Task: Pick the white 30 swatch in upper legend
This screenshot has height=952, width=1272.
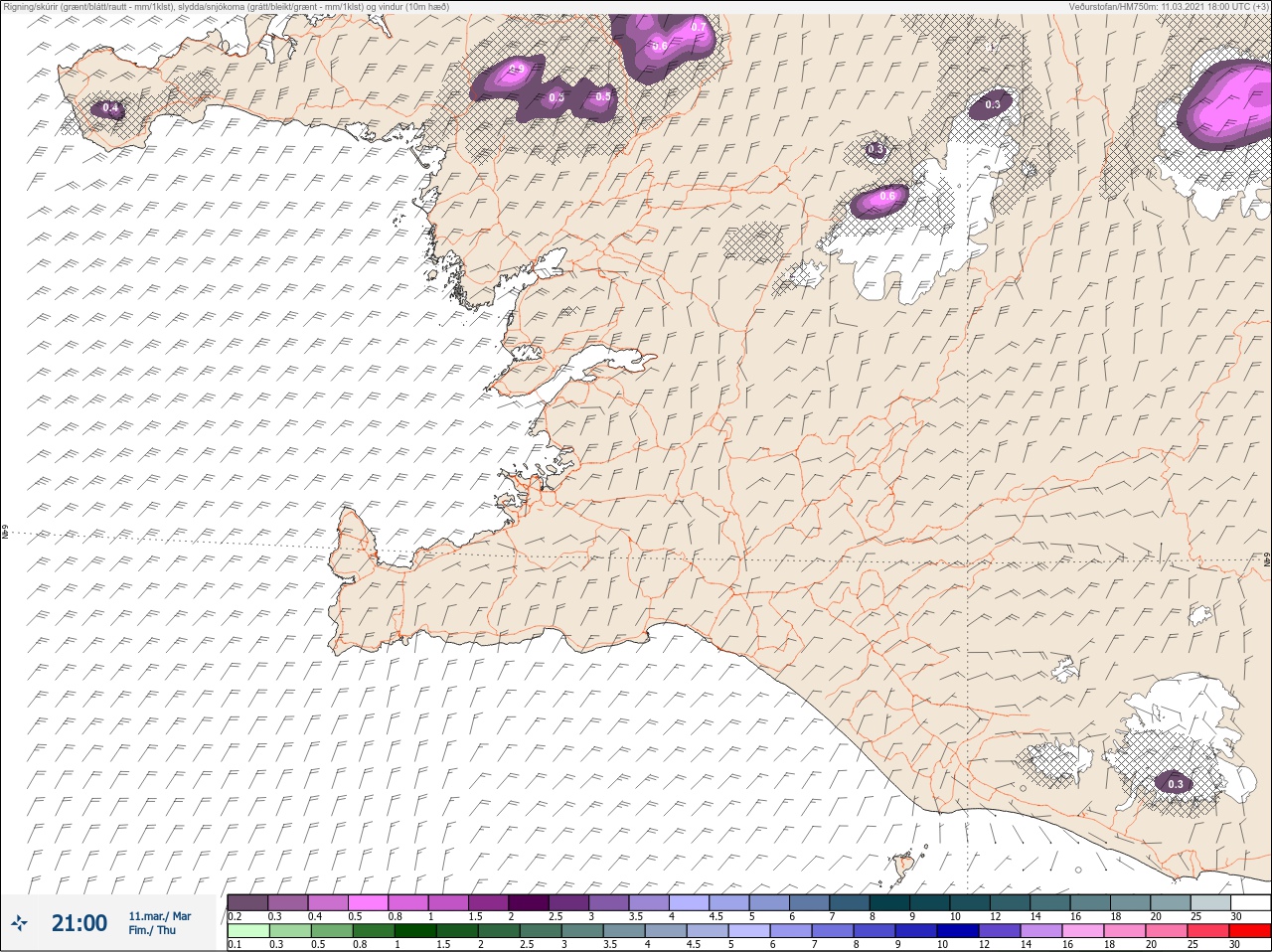Action: (x=1250, y=902)
